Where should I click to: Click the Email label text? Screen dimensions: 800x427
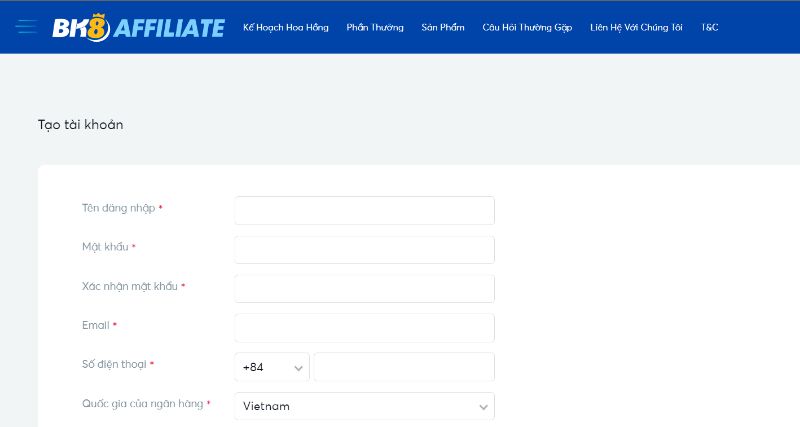(96, 325)
